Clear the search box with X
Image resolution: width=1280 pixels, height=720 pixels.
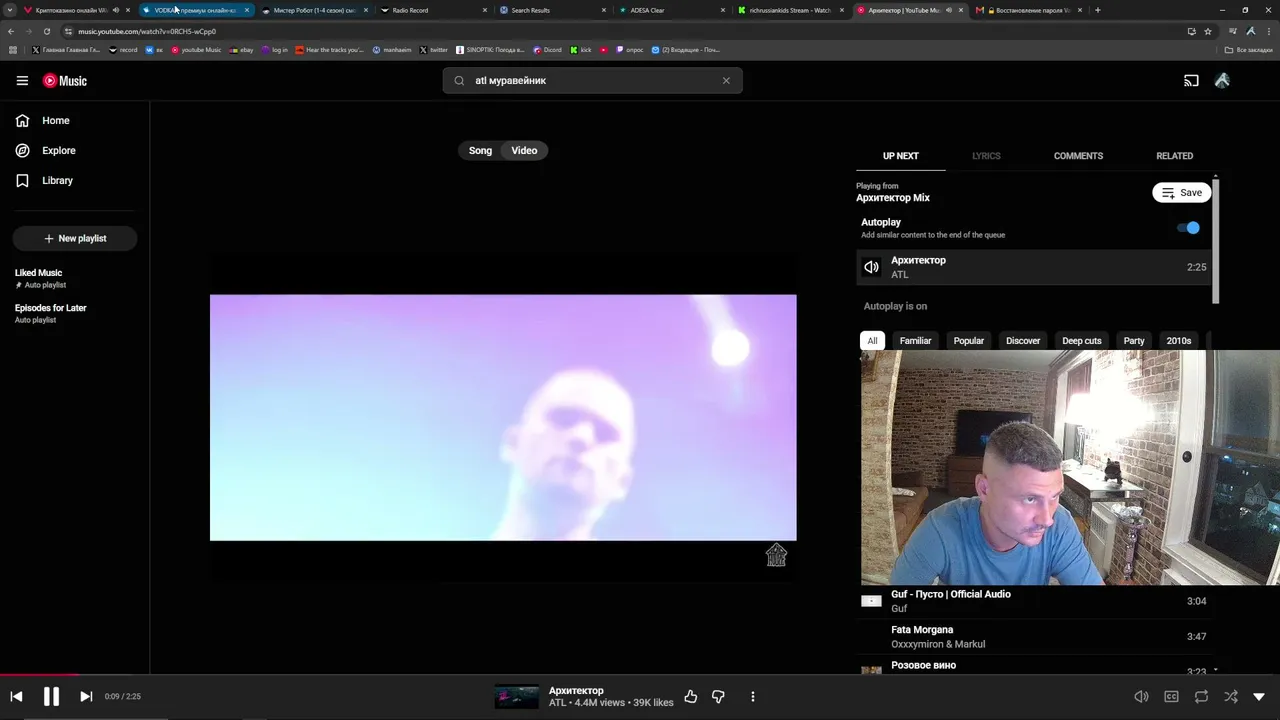click(x=726, y=81)
